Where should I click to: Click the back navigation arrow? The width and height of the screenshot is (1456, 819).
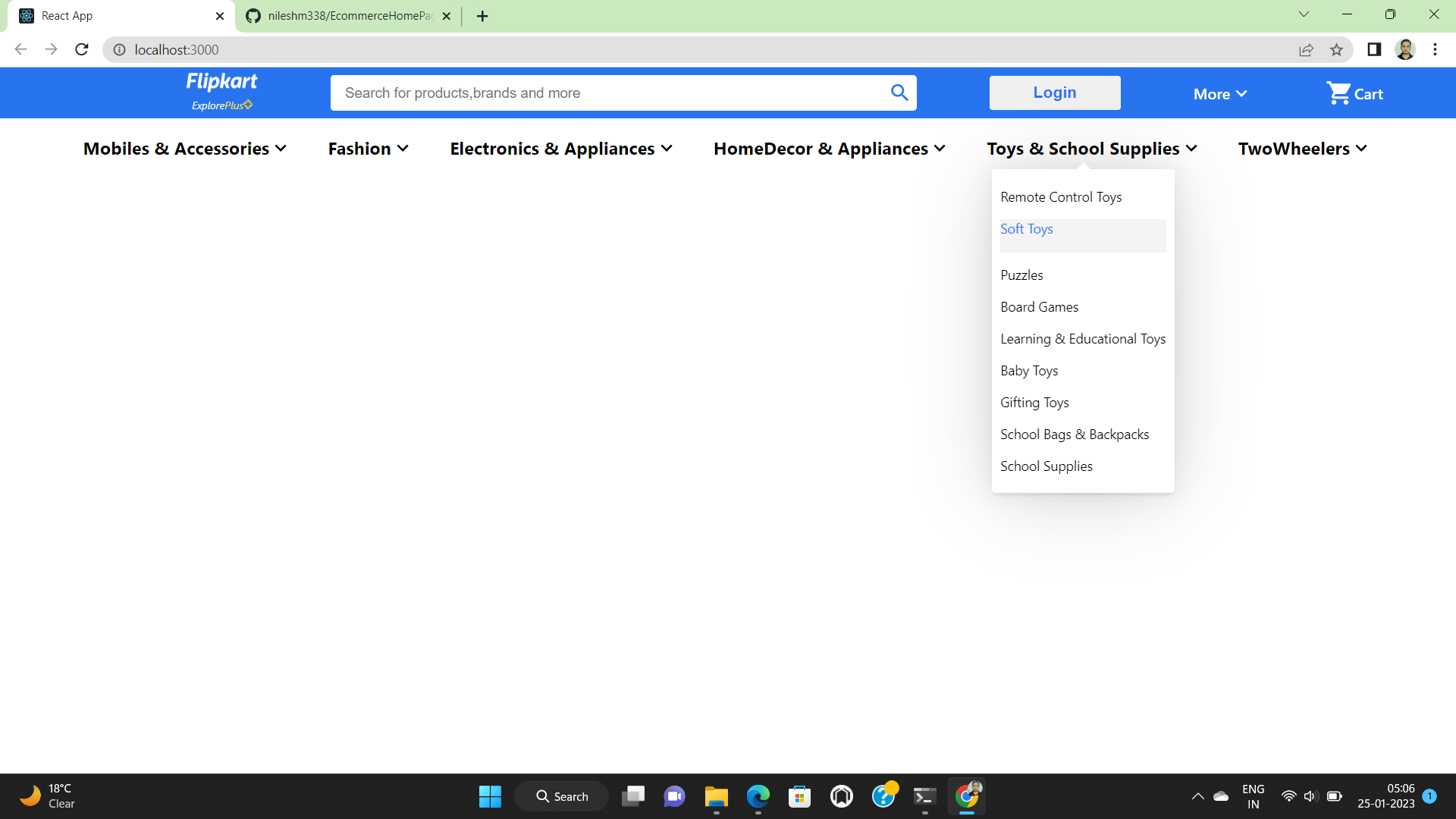click(20, 49)
